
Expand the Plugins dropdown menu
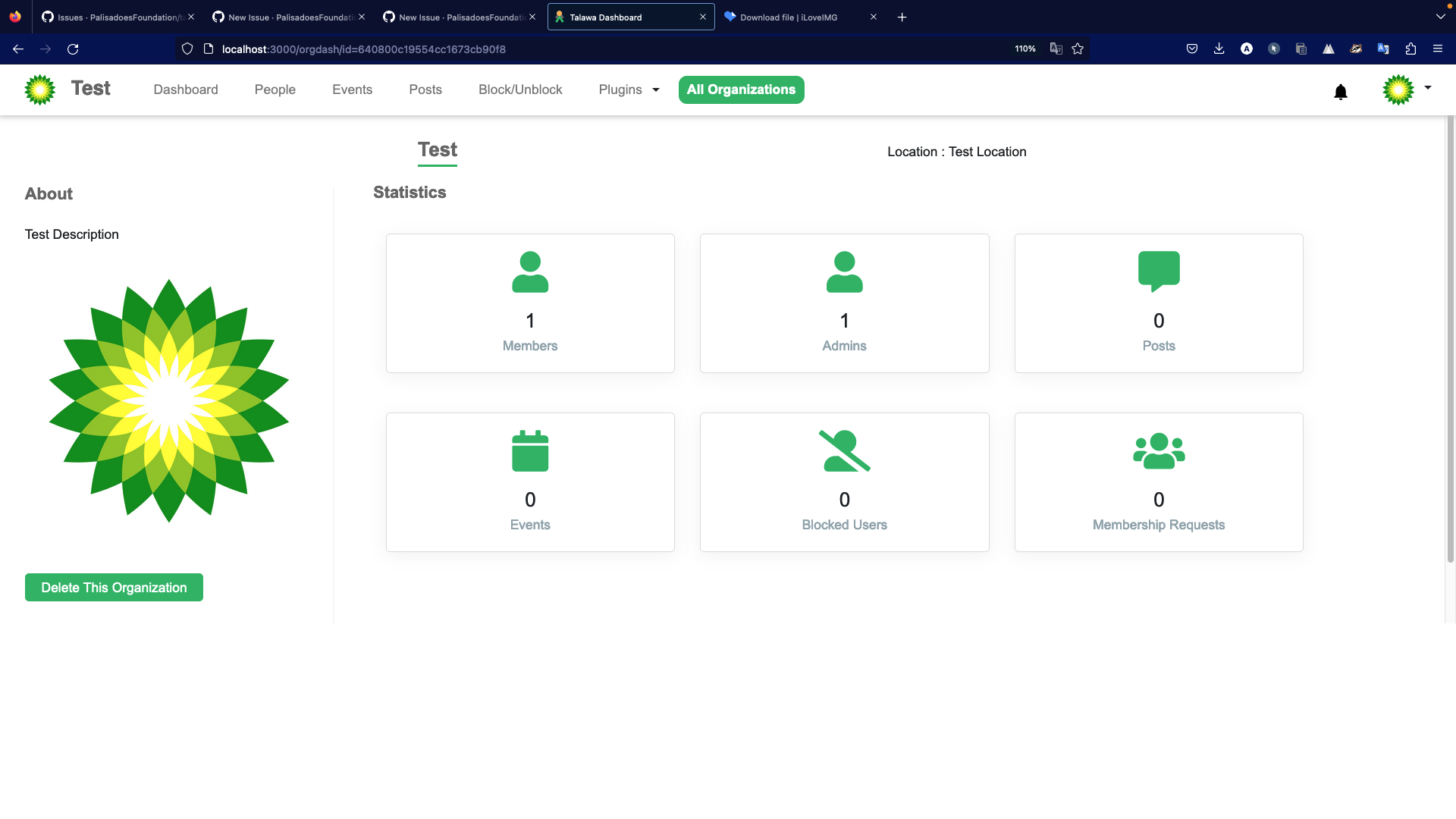pyautogui.click(x=629, y=89)
